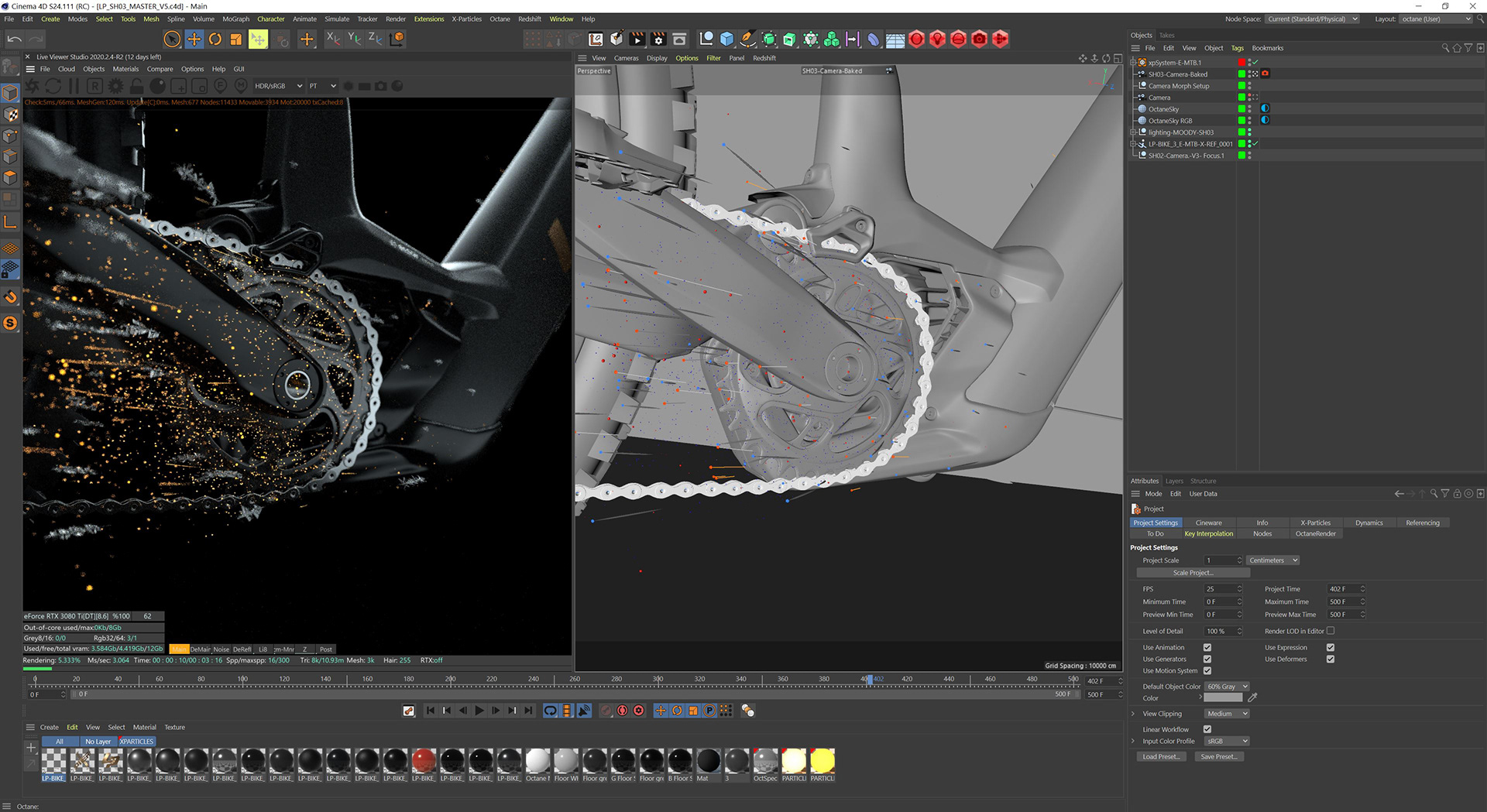The width and height of the screenshot is (1487, 812).
Task: Toggle timeline sound playback icon
Action: tap(584, 711)
